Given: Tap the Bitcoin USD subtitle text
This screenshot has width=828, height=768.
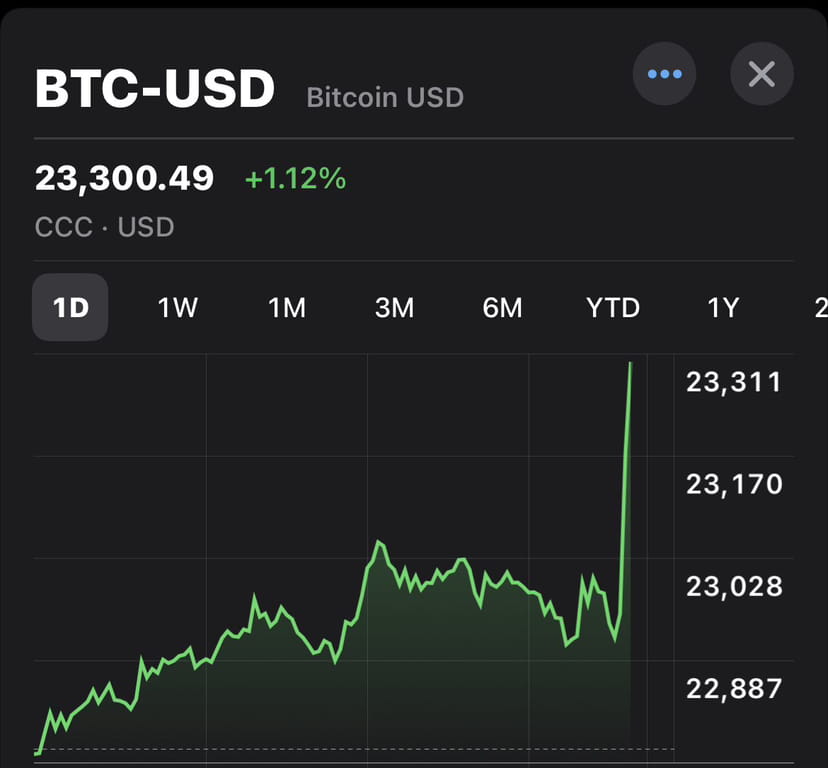Looking at the screenshot, I should coord(385,97).
